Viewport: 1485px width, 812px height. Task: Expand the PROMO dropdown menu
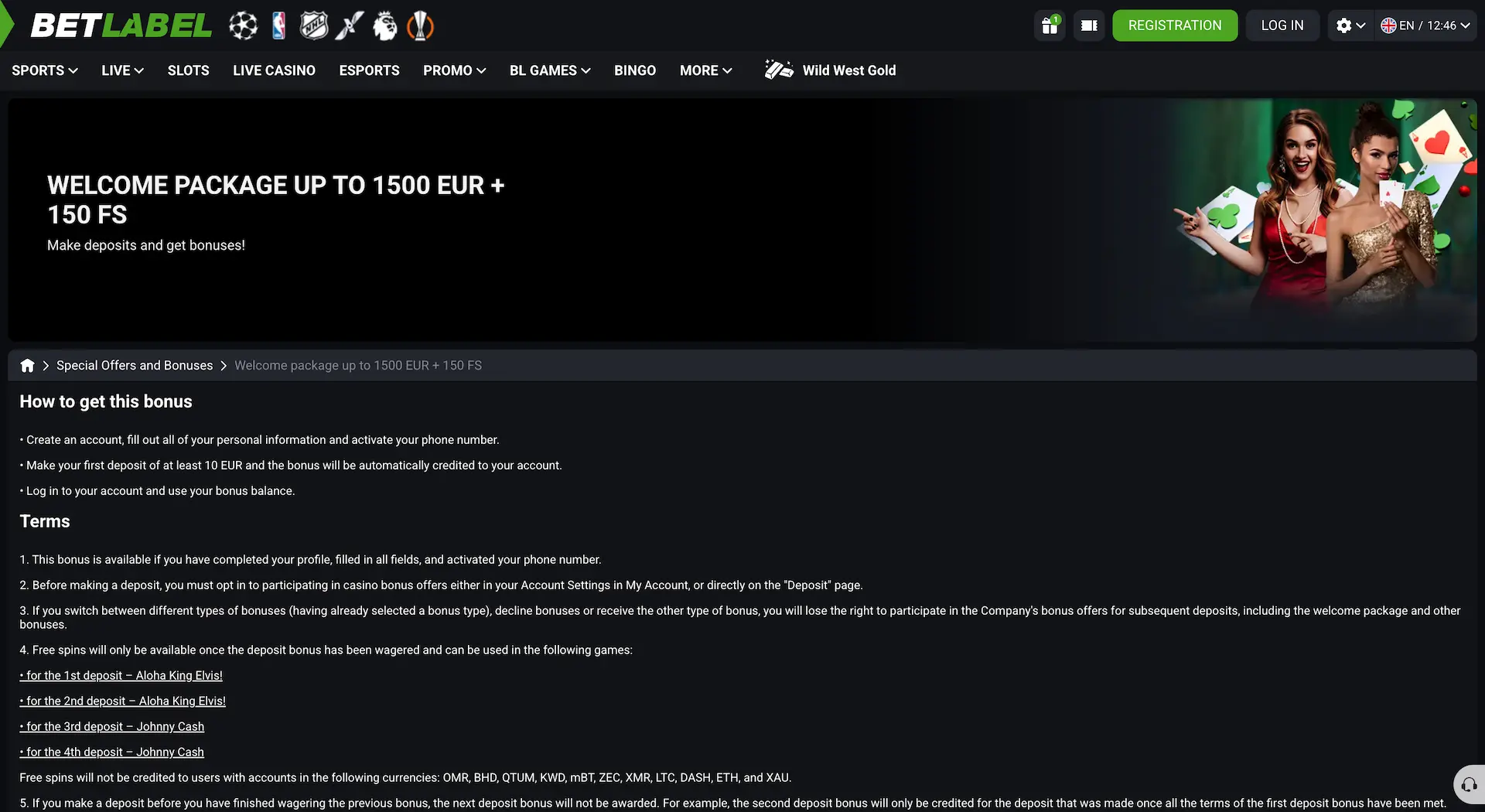coord(455,70)
